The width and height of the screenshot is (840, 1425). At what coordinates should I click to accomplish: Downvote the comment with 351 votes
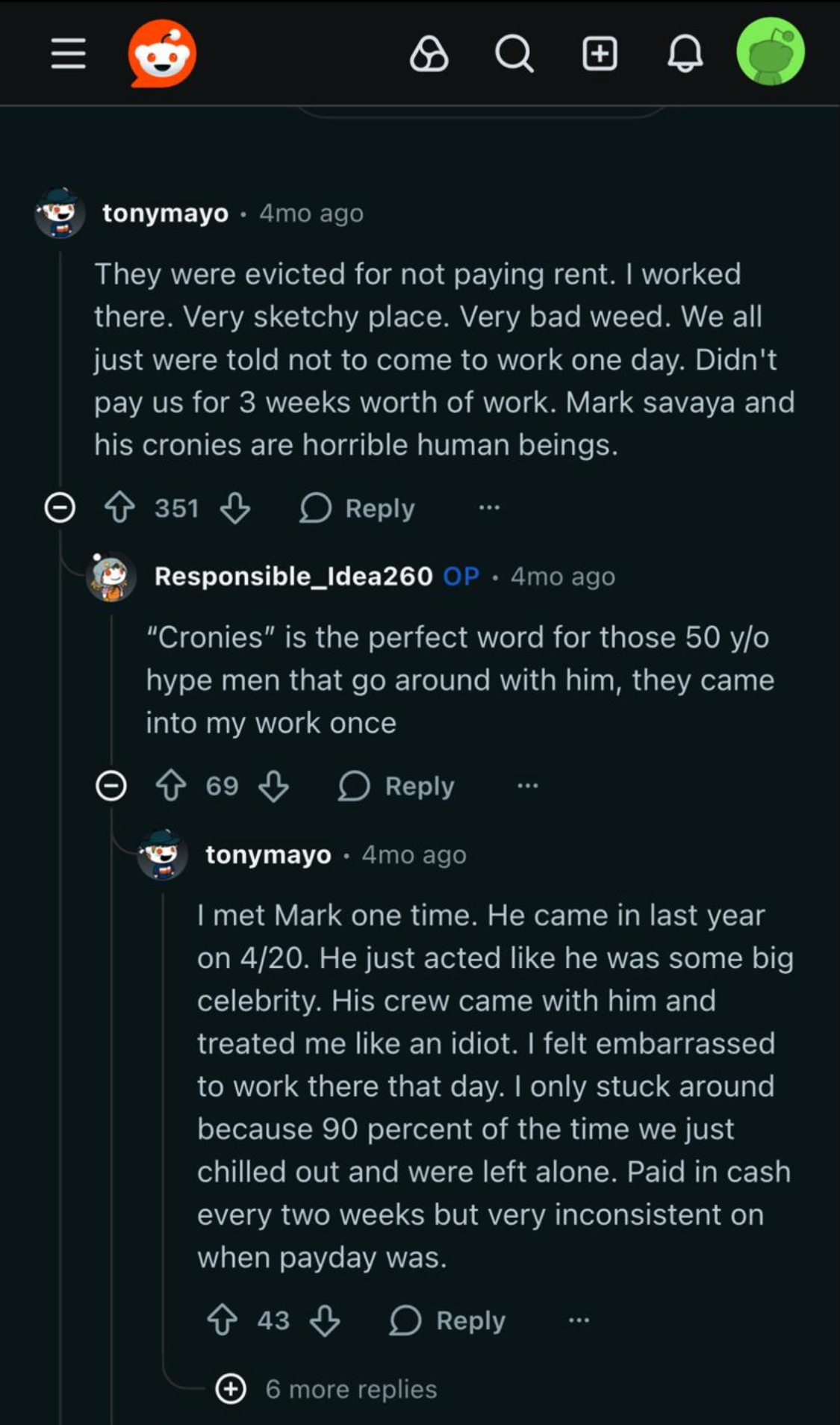click(x=235, y=508)
